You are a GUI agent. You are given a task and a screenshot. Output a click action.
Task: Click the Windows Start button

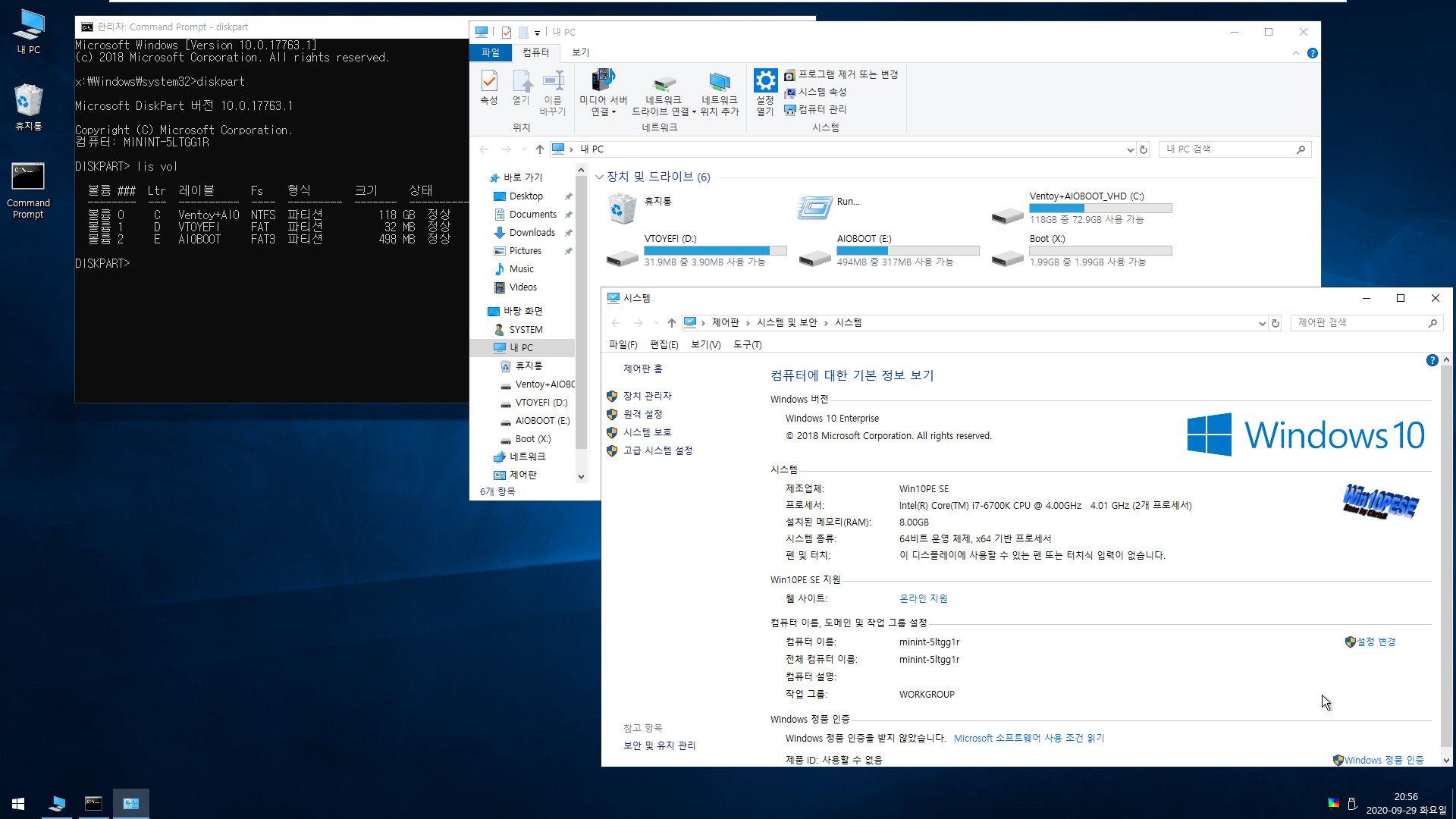(18, 803)
